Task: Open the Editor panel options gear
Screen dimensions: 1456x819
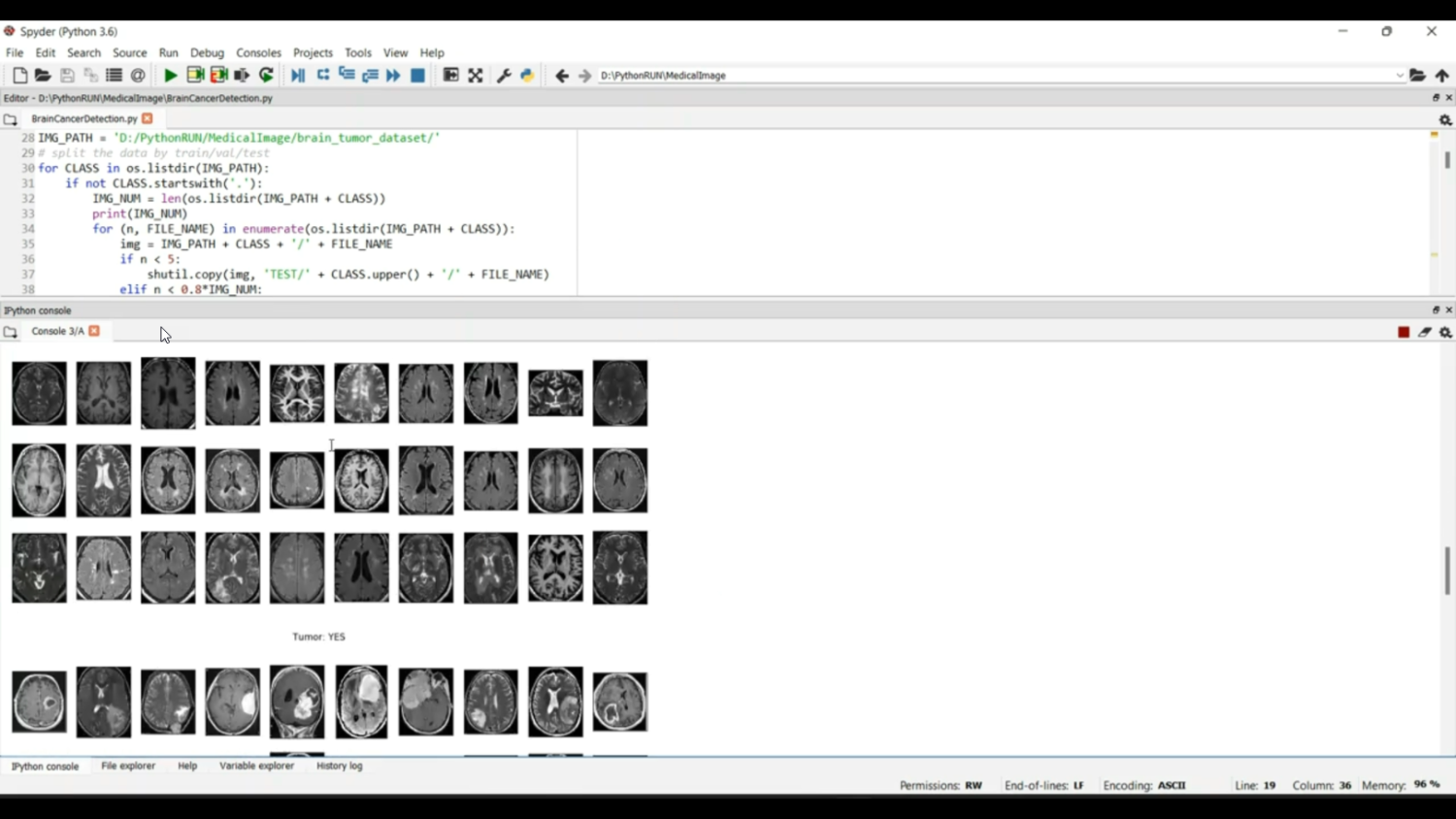Action: pyautogui.click(x=1445, y=118)
